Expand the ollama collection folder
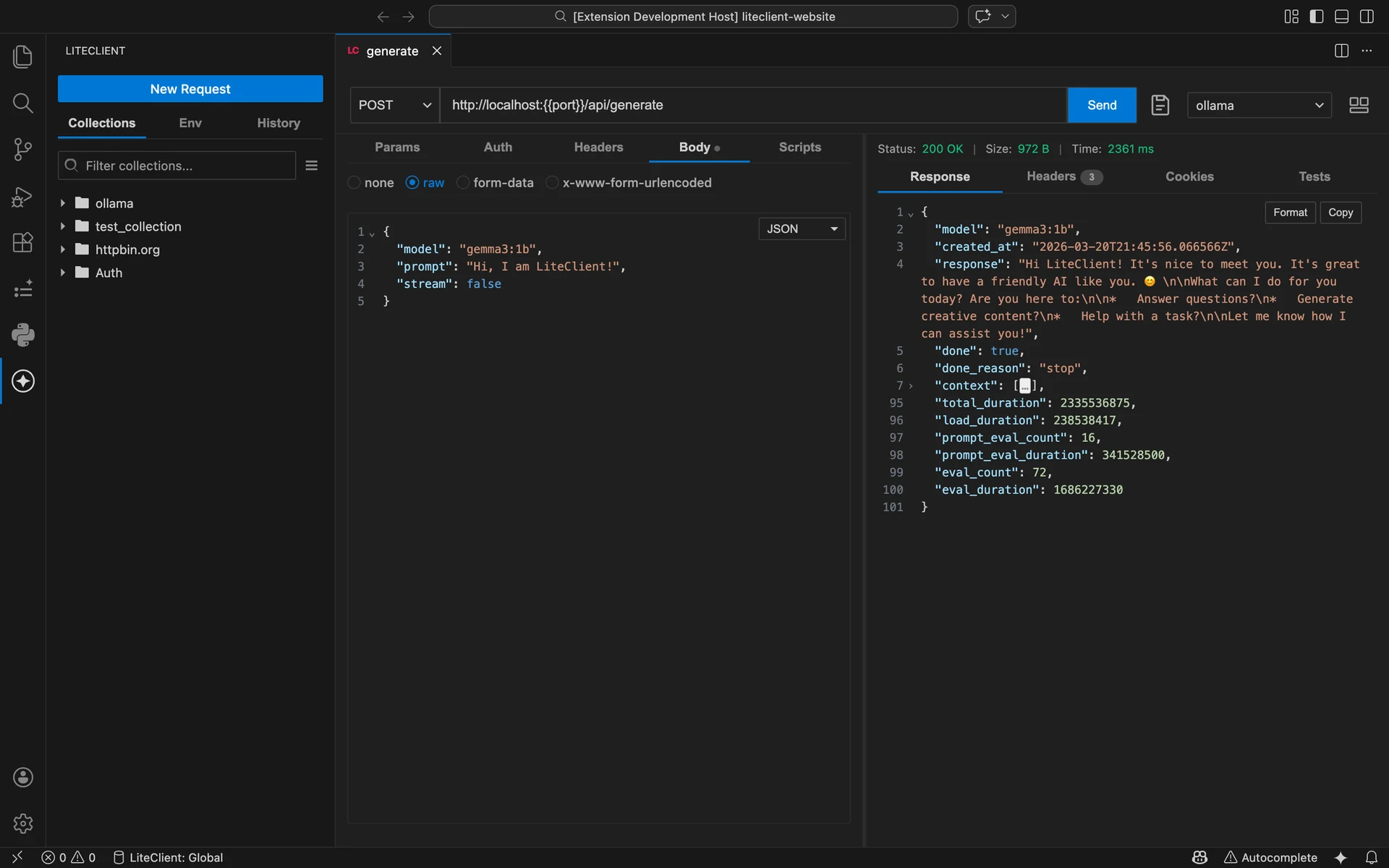Image resolution: width=1389 pixels, height=868 pixels. click(63, 203)
